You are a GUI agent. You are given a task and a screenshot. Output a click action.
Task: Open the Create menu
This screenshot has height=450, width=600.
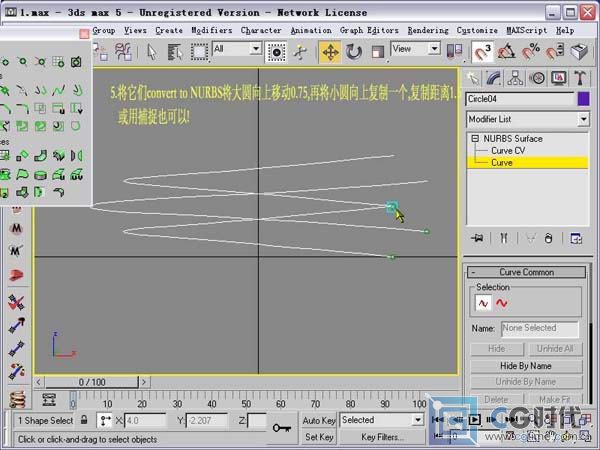[x=169, y=30]
